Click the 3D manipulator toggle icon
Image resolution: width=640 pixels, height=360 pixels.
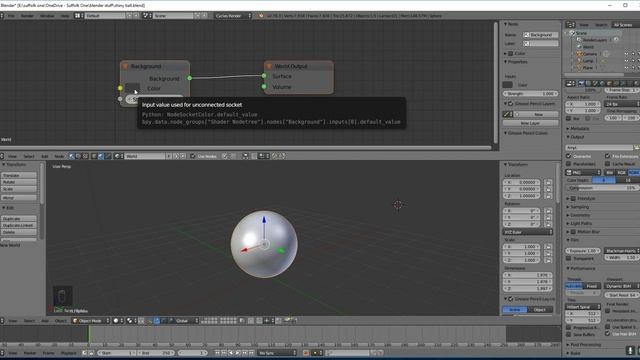[149, 320]
